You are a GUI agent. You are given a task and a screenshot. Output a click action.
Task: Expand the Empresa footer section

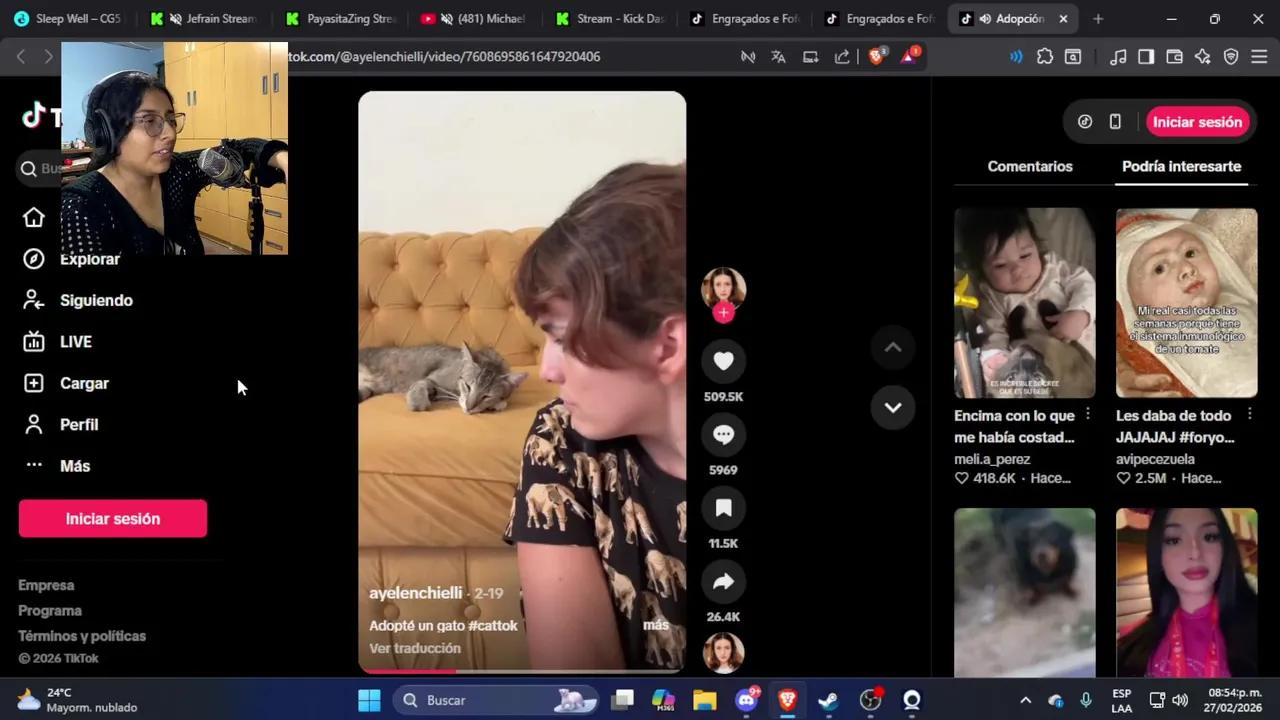(x=46, y=585)
